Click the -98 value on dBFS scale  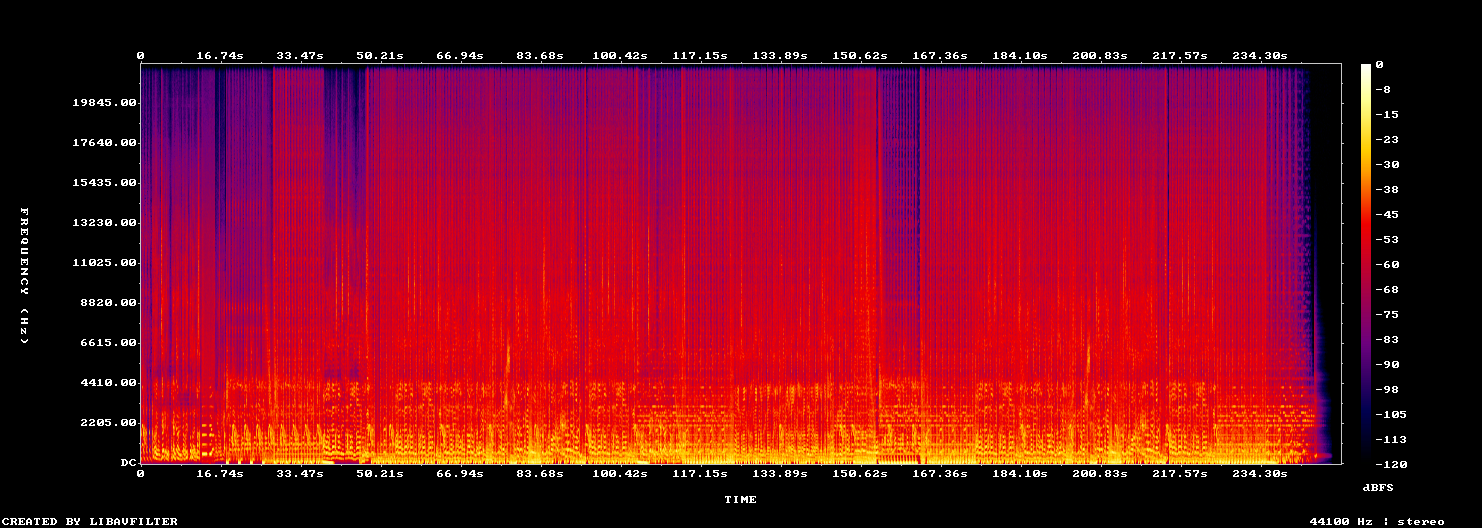(1387, 389)
